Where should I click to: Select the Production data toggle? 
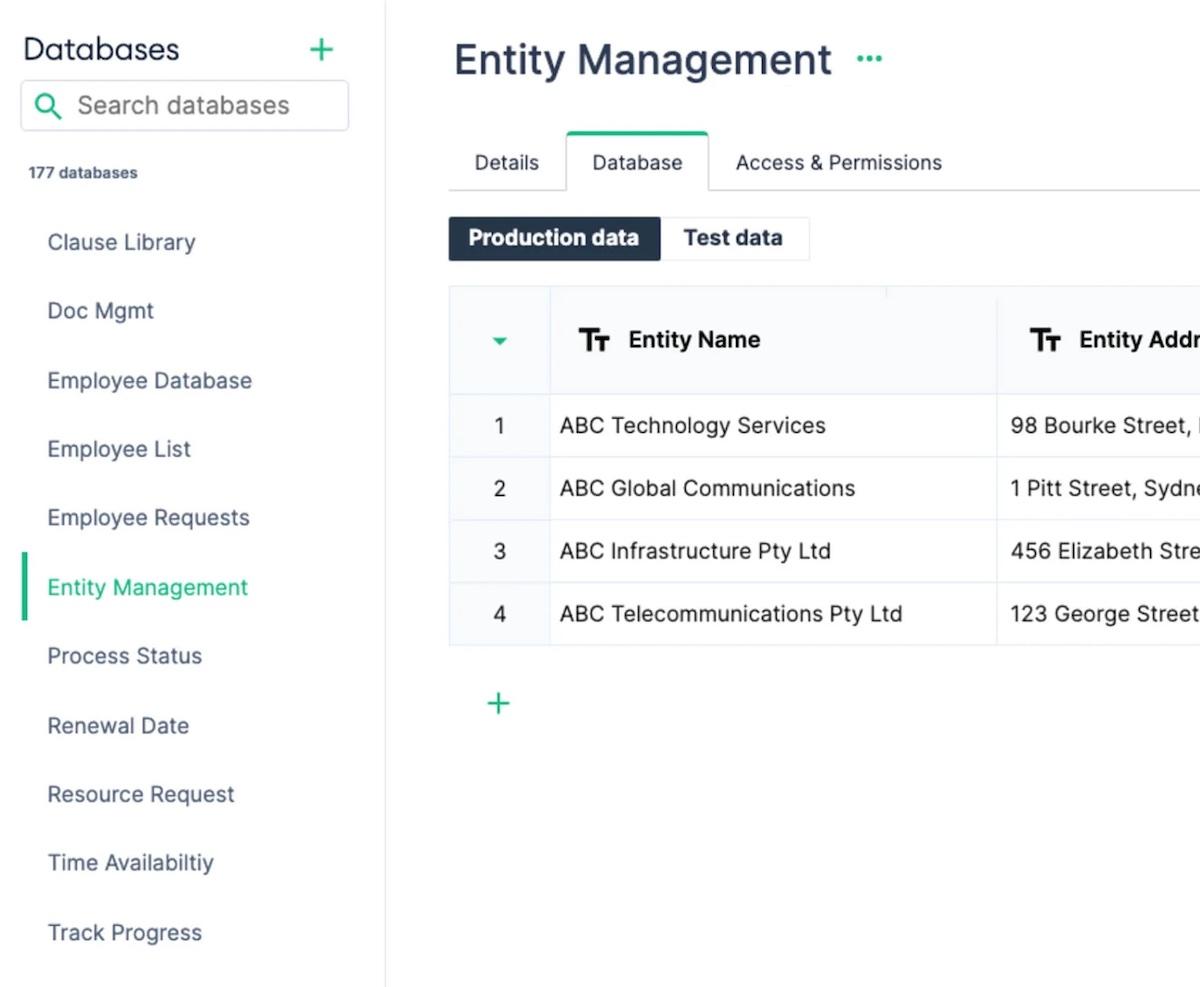pyautogui.click(x=554, y=238)
